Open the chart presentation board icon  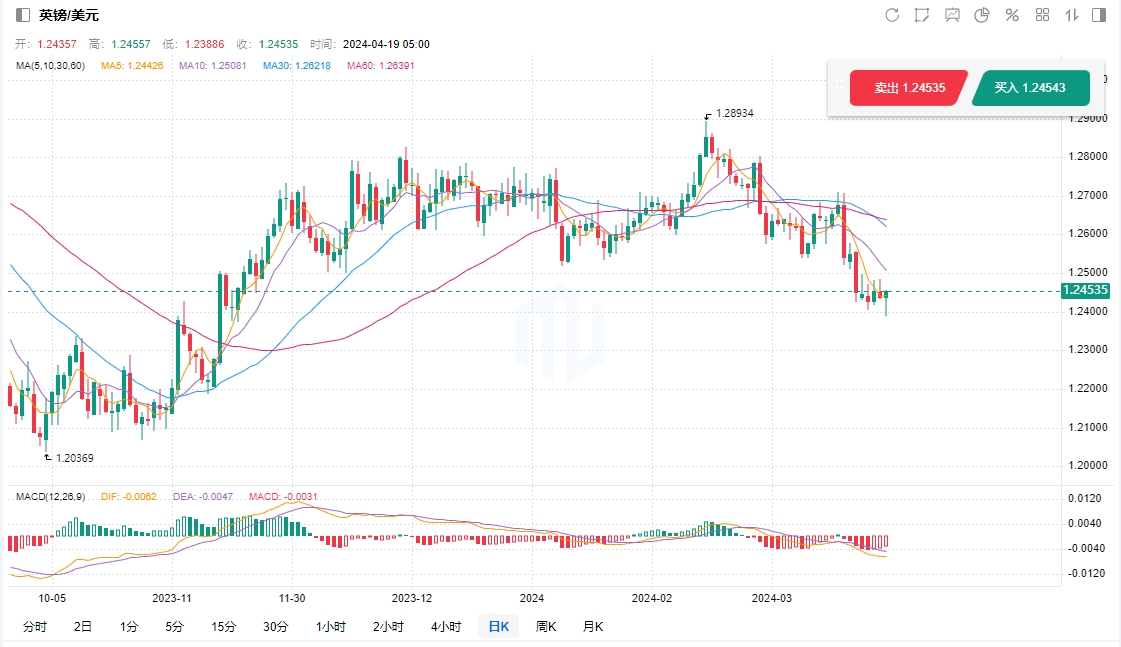(952, 15)
